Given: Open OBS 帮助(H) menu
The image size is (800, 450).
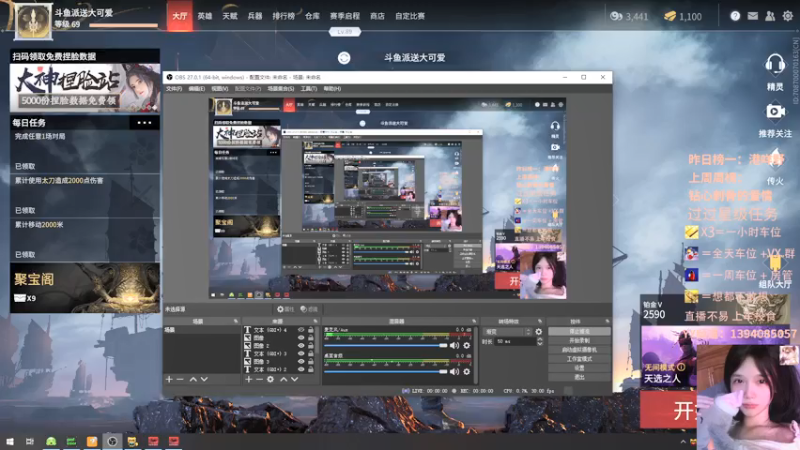Looking at the screenshot, I should (x=332, y=89).
